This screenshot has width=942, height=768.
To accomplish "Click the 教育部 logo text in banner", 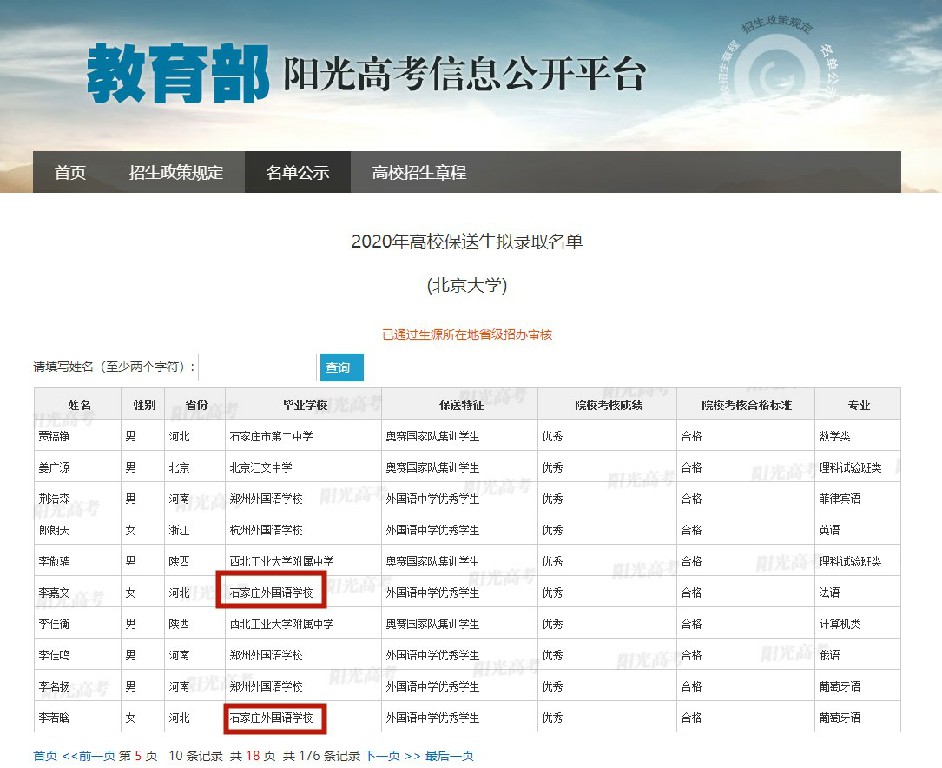I will click(x=178, y=73).
